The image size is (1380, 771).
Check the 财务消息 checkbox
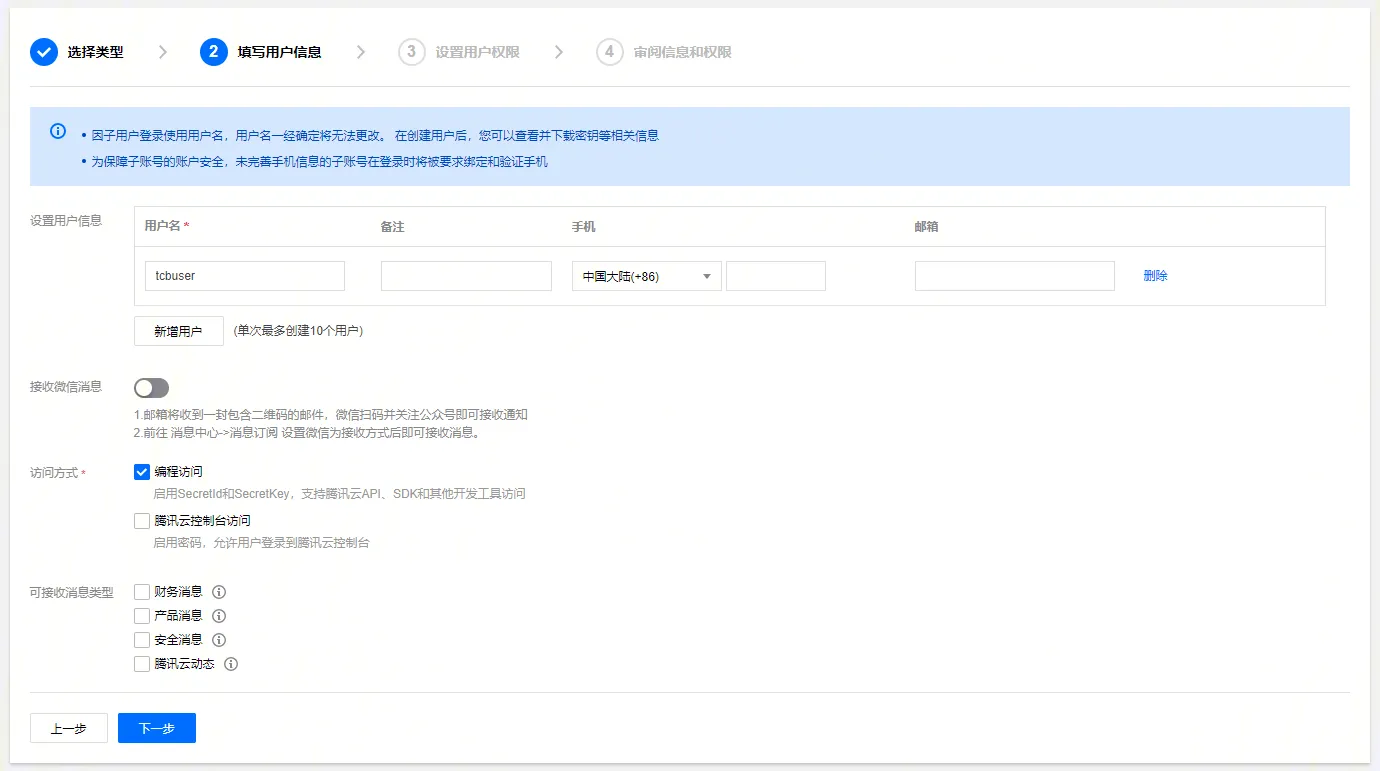[x=142, y=592]
